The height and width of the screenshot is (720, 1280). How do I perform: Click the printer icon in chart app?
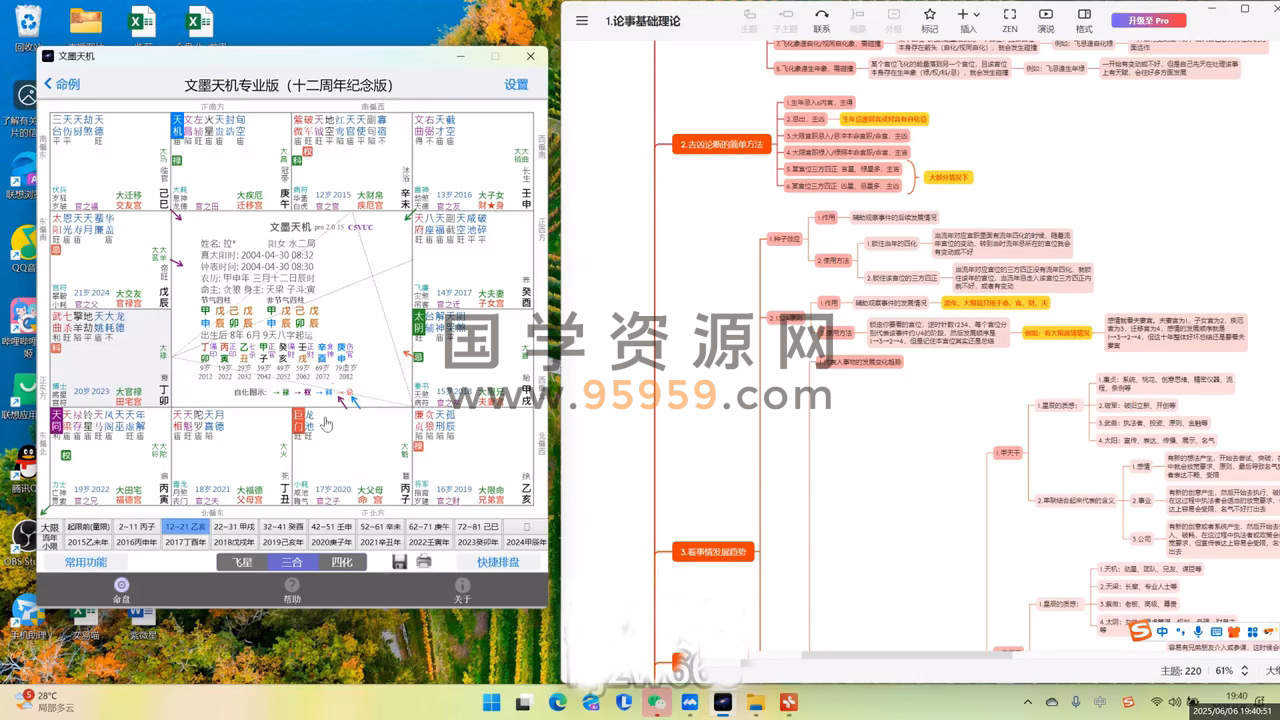(424, 562)
